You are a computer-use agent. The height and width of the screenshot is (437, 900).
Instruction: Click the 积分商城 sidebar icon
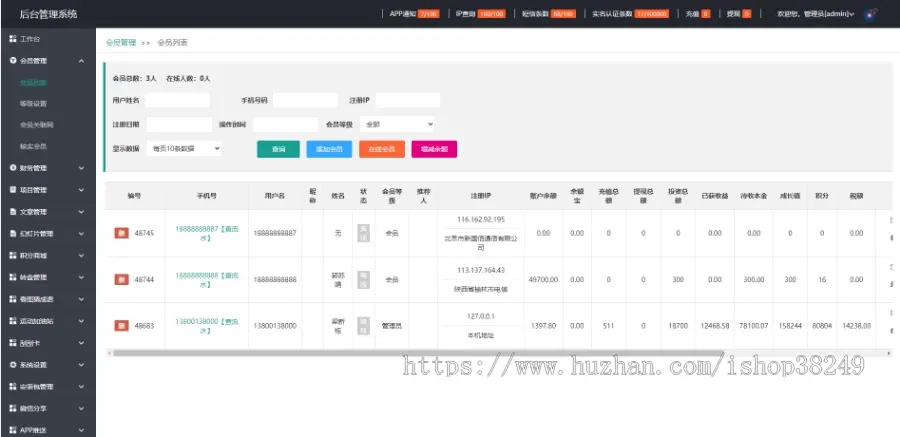13,255
